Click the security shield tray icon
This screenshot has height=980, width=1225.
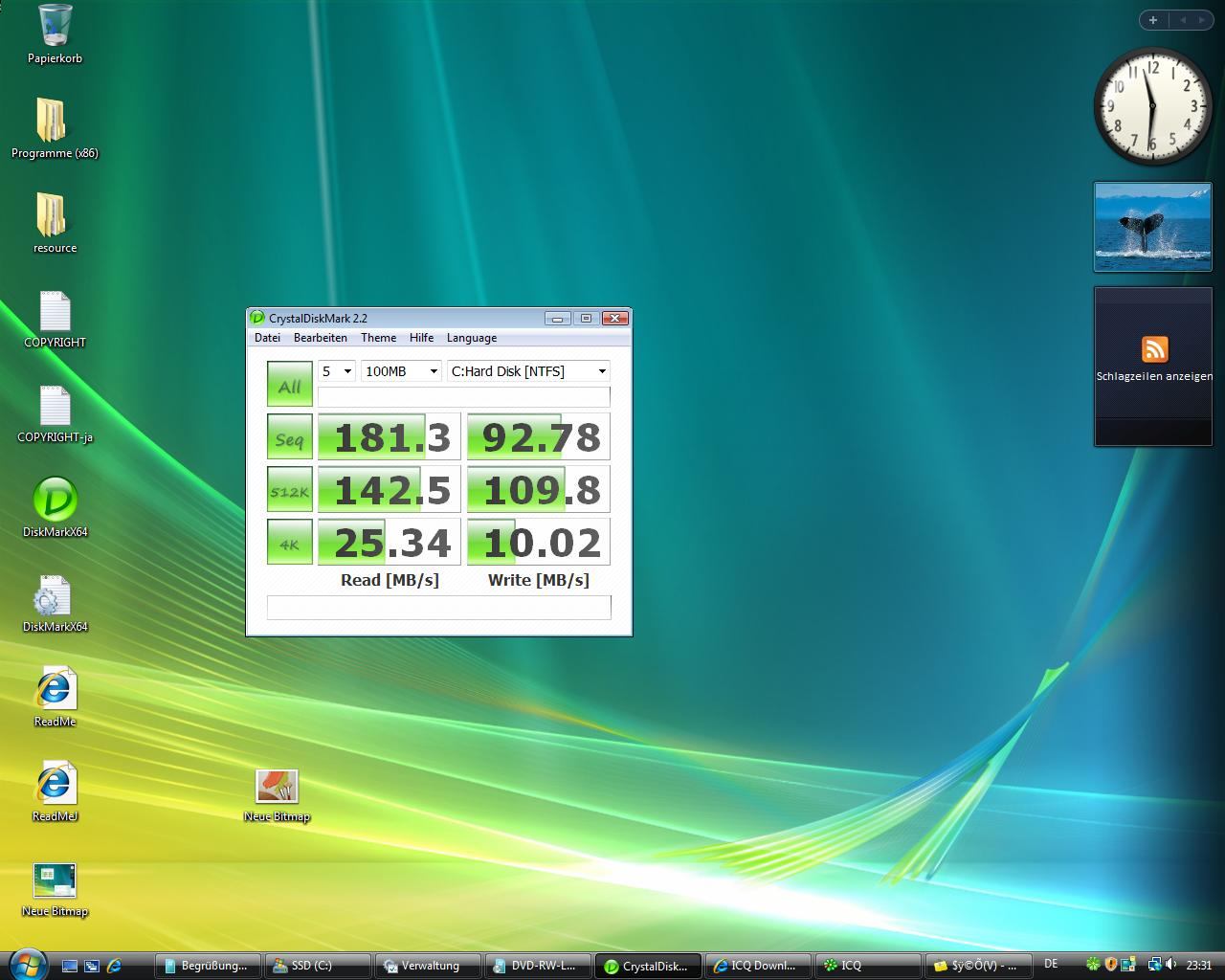pos(1111,965)
